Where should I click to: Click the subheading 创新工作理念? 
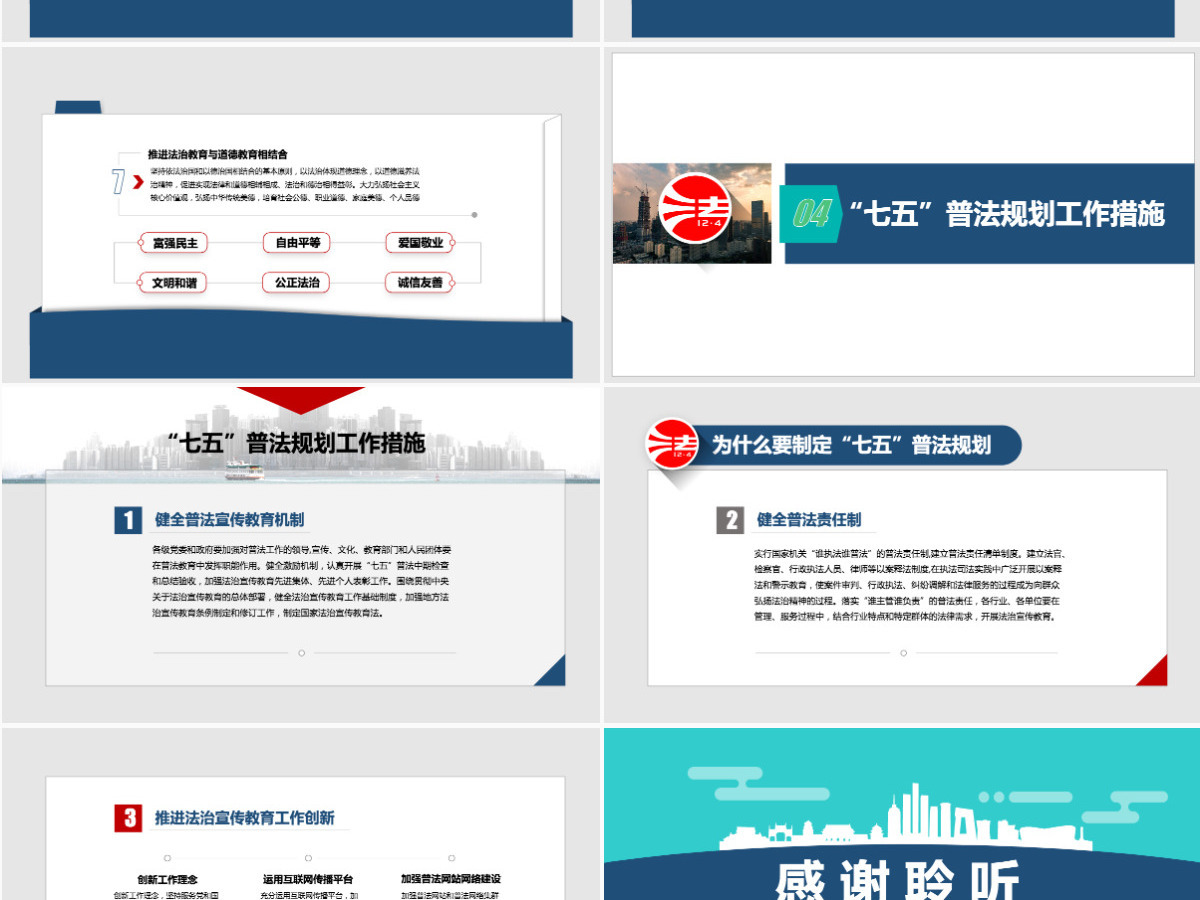click(167, 880)
